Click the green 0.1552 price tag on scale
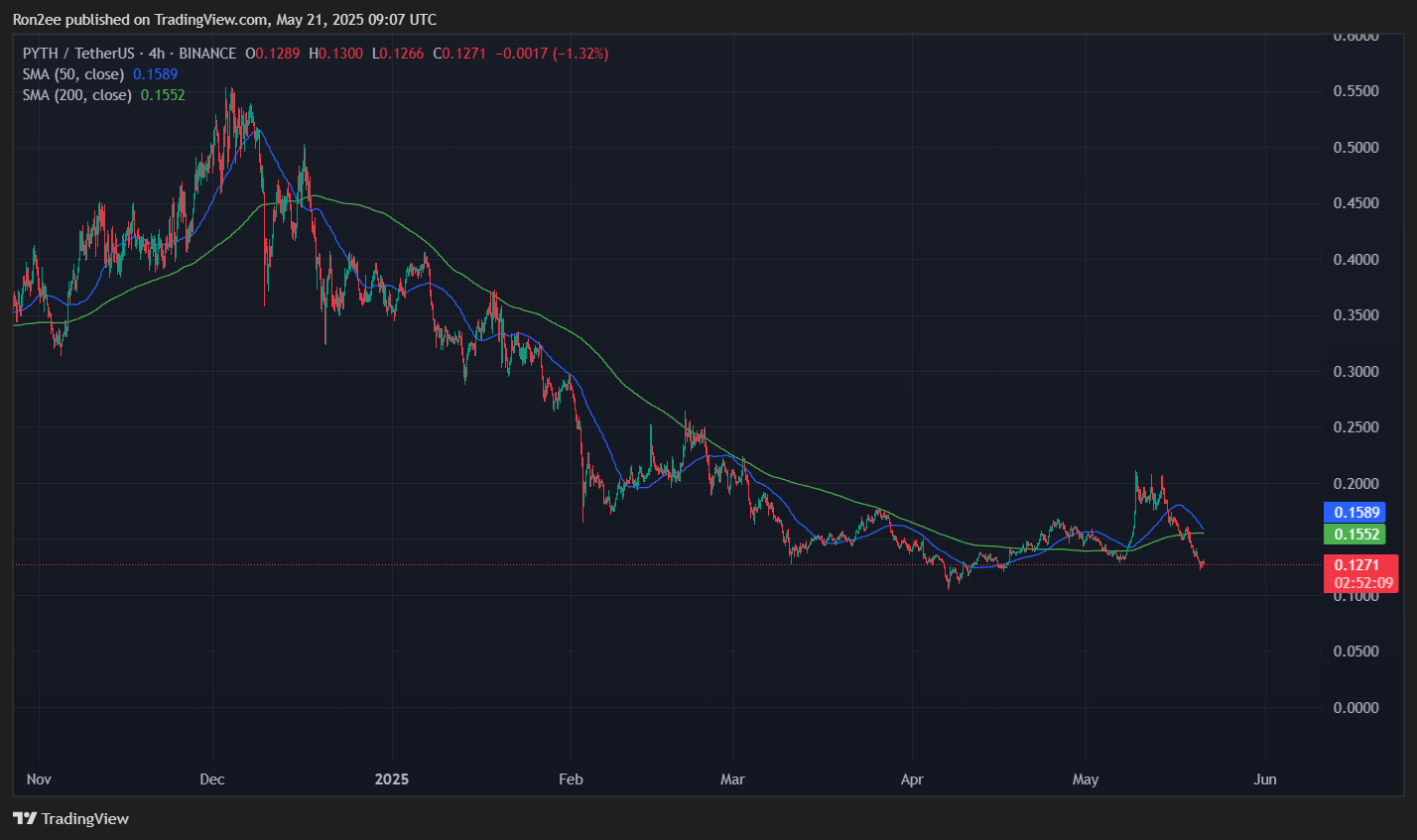This screenshot has height=840, width=1417. pyautogui.click(x=1354, y=534)
